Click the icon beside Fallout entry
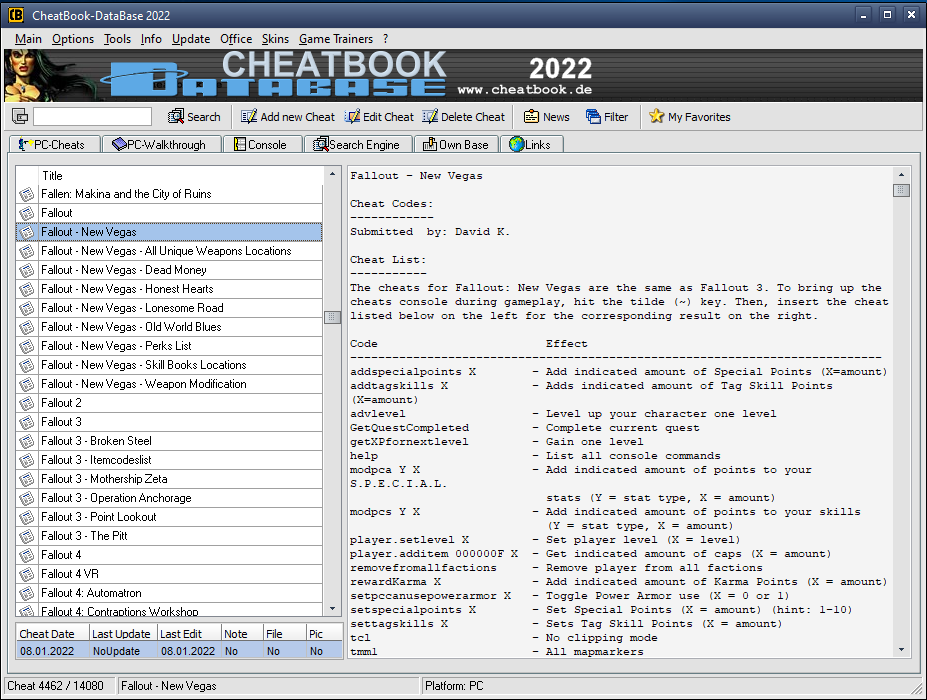 pos(27,213)
